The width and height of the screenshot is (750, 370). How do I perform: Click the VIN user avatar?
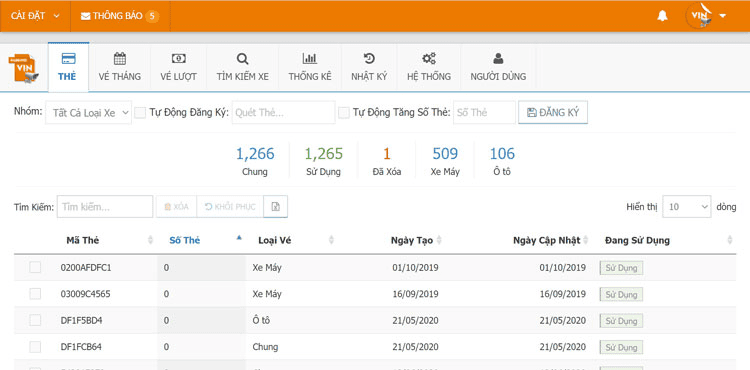tap(699, 16)
